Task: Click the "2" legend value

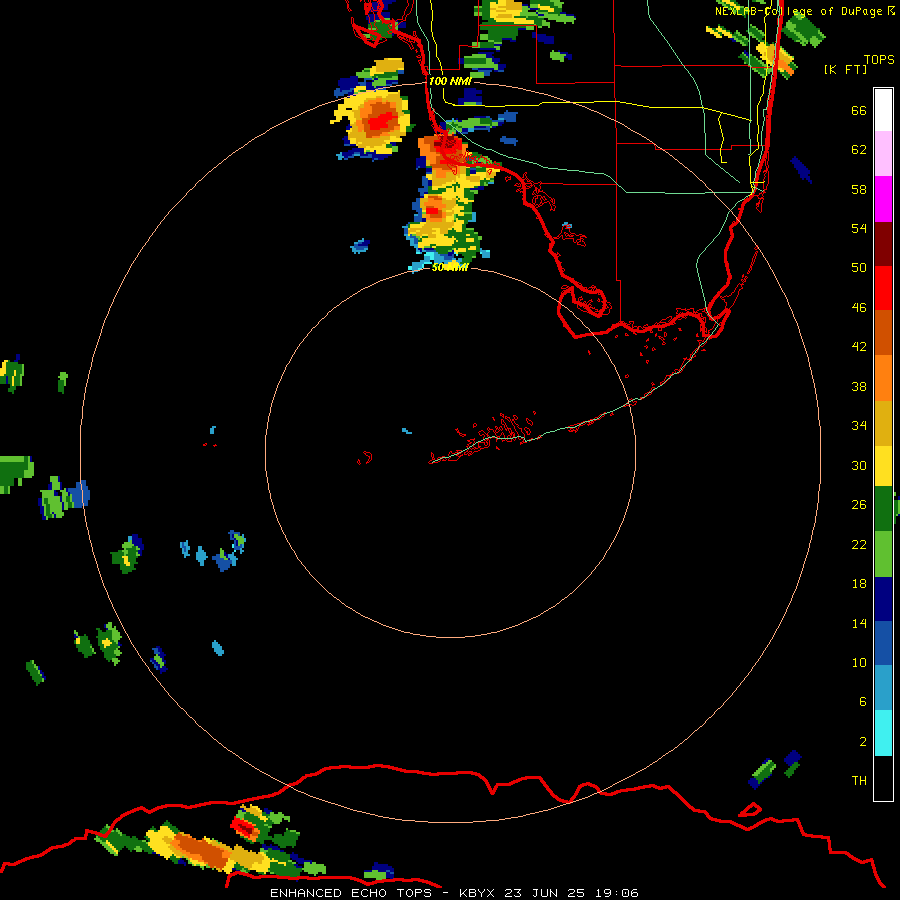Action: point(863,742)
